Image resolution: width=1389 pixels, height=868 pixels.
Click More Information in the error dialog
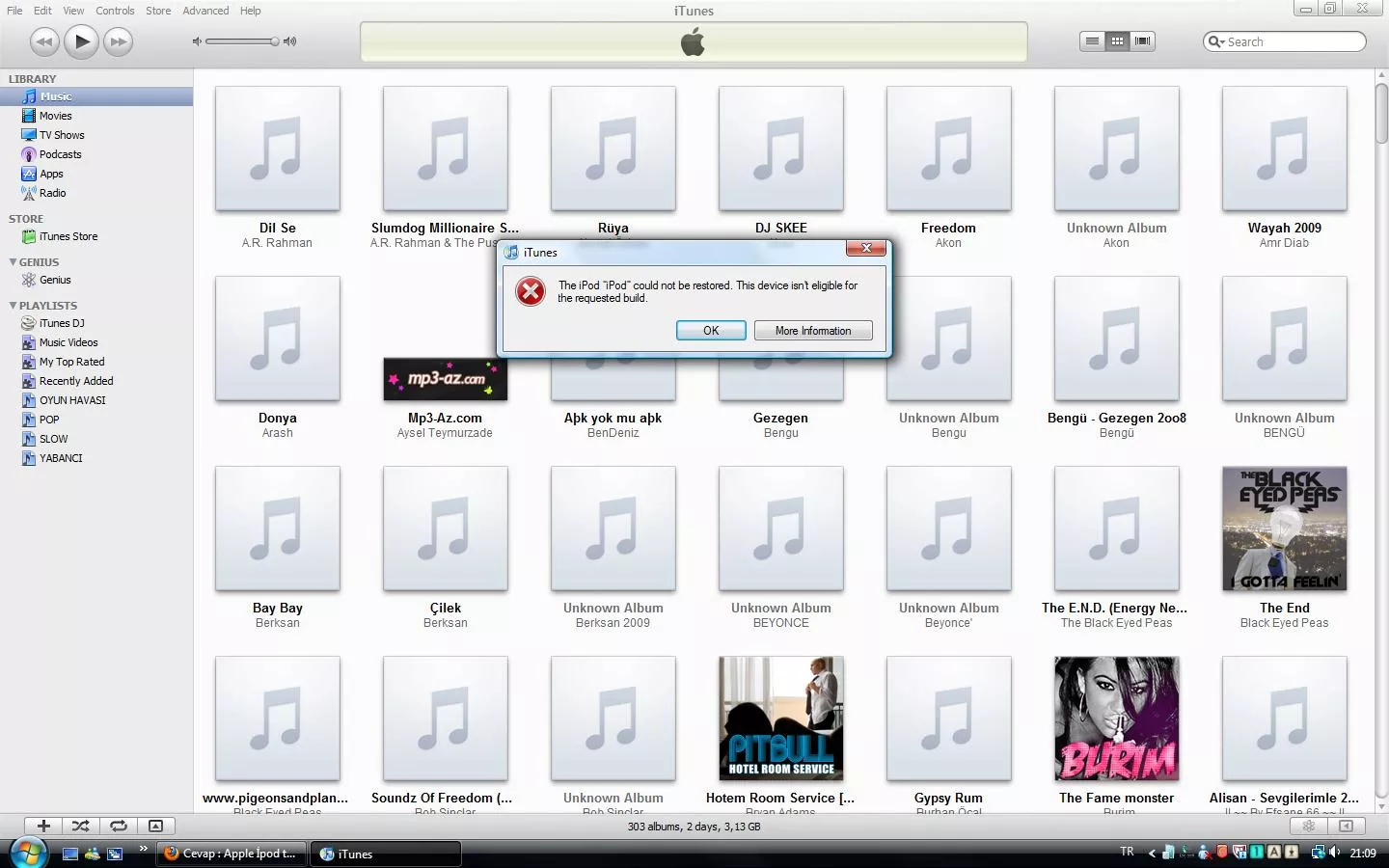pos(813,331)
